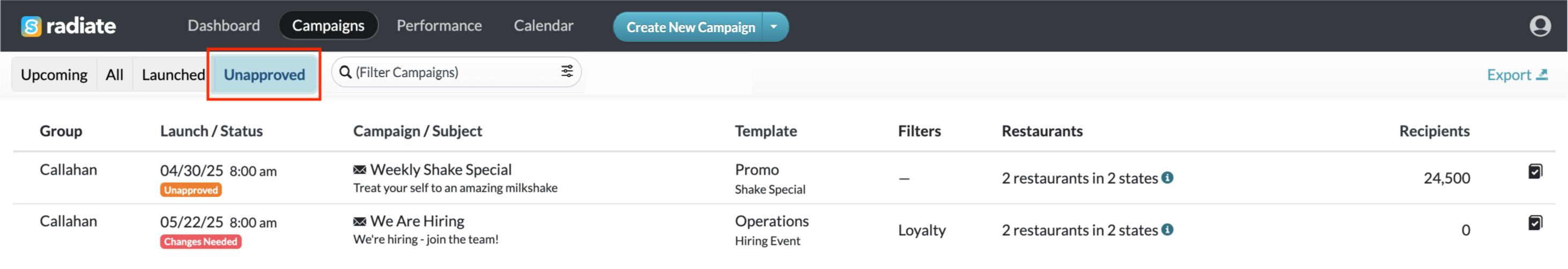Screen dimensions: 1568x269
Task: Expand the Create New Campaign dropdown arrow
Action: coord(774,27)
